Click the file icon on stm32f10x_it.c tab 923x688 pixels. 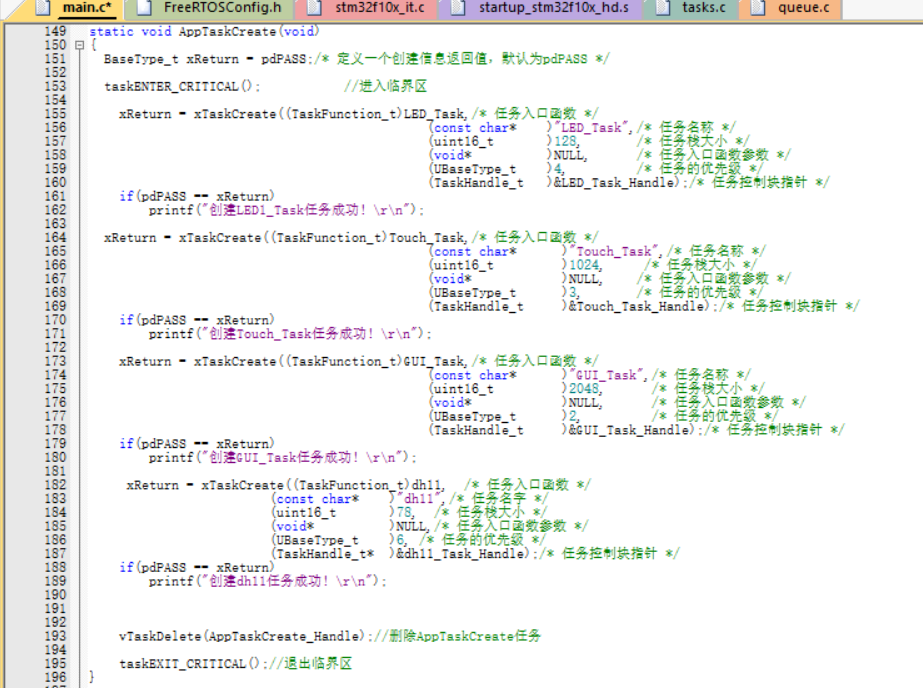coord(314,8)
